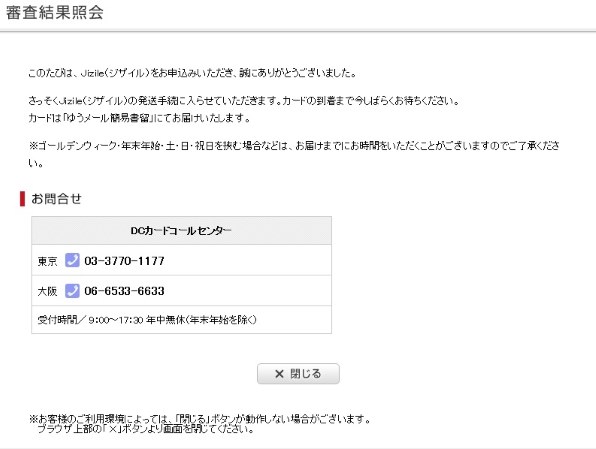Click the ゴールデンウィーク holiday notice paragraph

[293, 154]
